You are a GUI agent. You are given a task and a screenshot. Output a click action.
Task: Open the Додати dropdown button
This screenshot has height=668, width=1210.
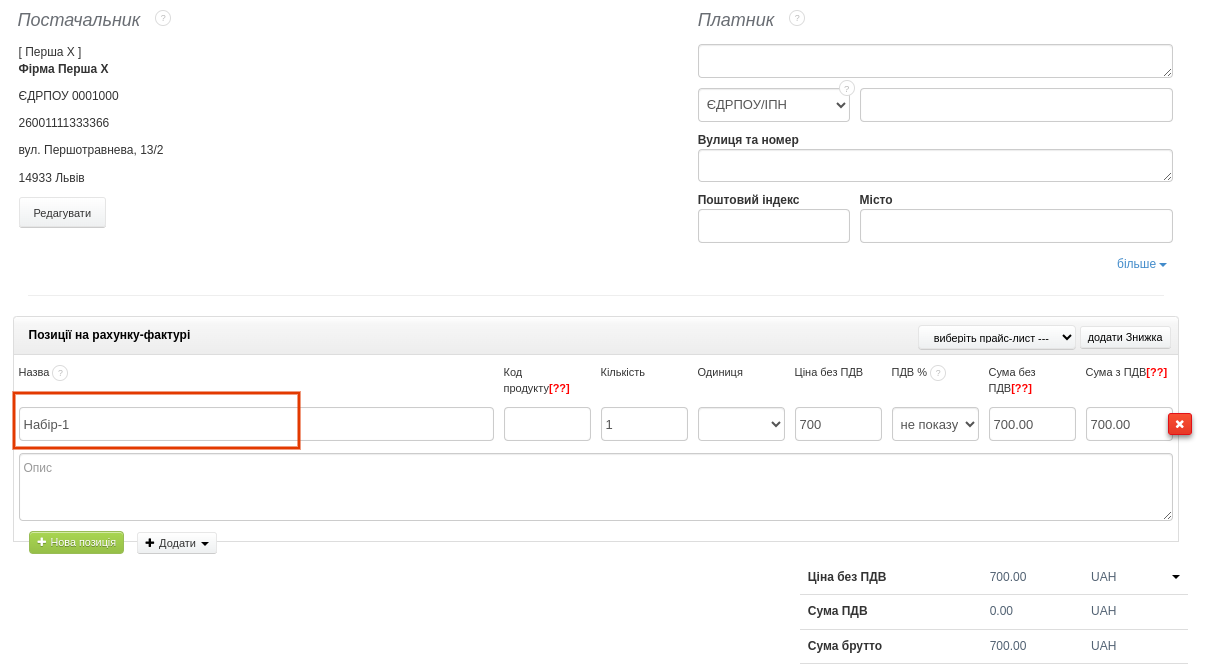(177, 543)
